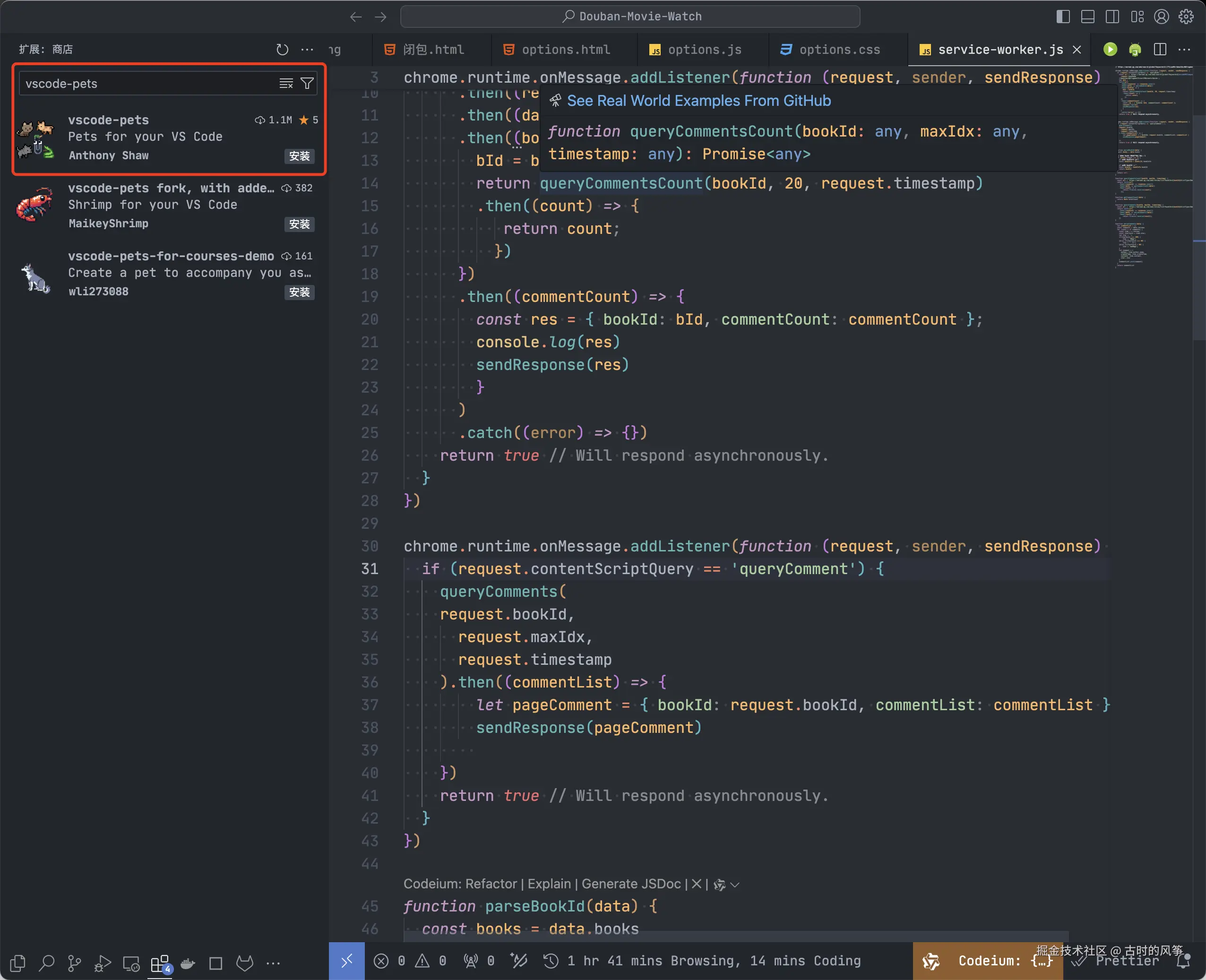
Task: Click the green run code button
Action: click(x=1110, y=50)
